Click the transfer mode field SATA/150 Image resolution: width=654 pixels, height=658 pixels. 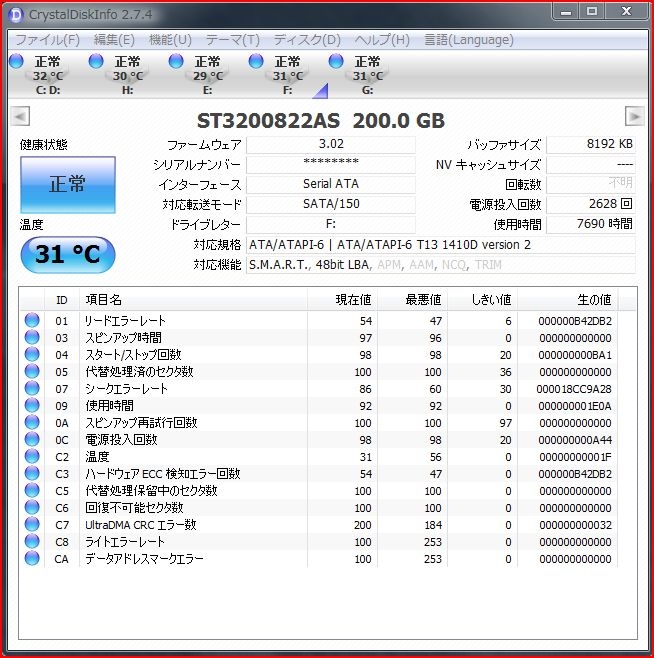[x=331, y=204]
